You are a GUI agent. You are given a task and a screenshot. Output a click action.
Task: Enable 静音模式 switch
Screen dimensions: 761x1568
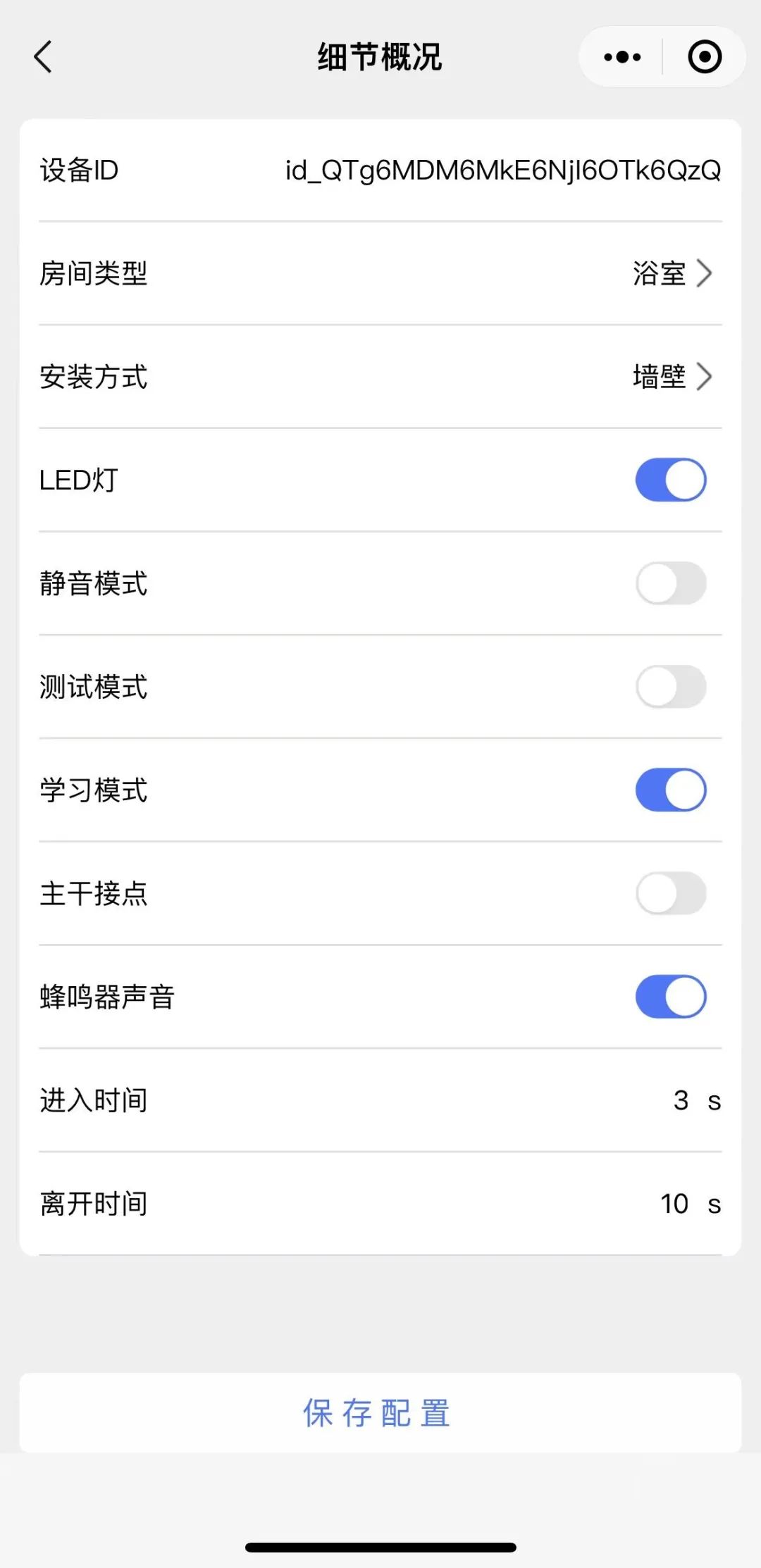(671, 583)
